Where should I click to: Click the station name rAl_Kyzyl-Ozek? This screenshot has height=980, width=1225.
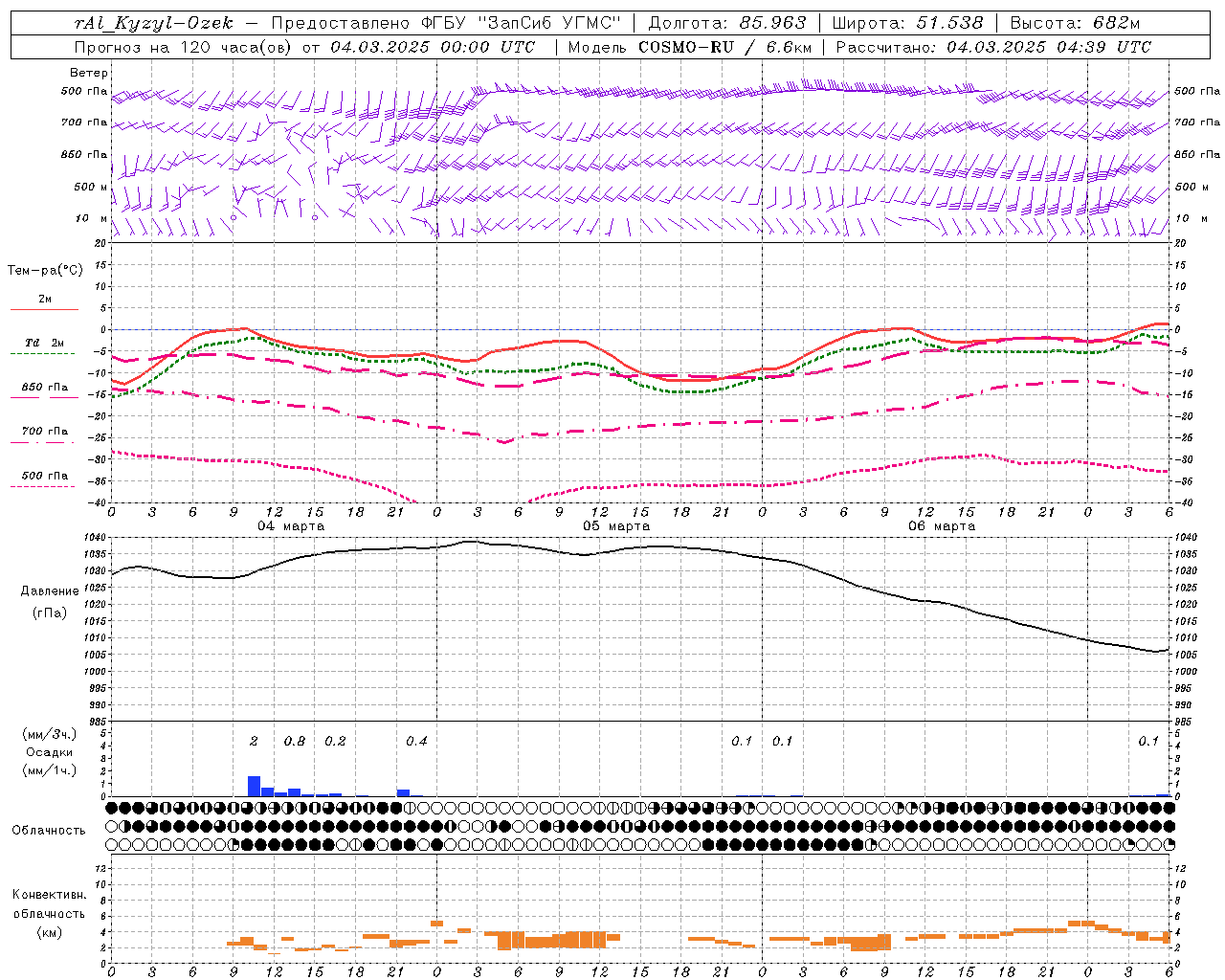click(x=153, y=23)
